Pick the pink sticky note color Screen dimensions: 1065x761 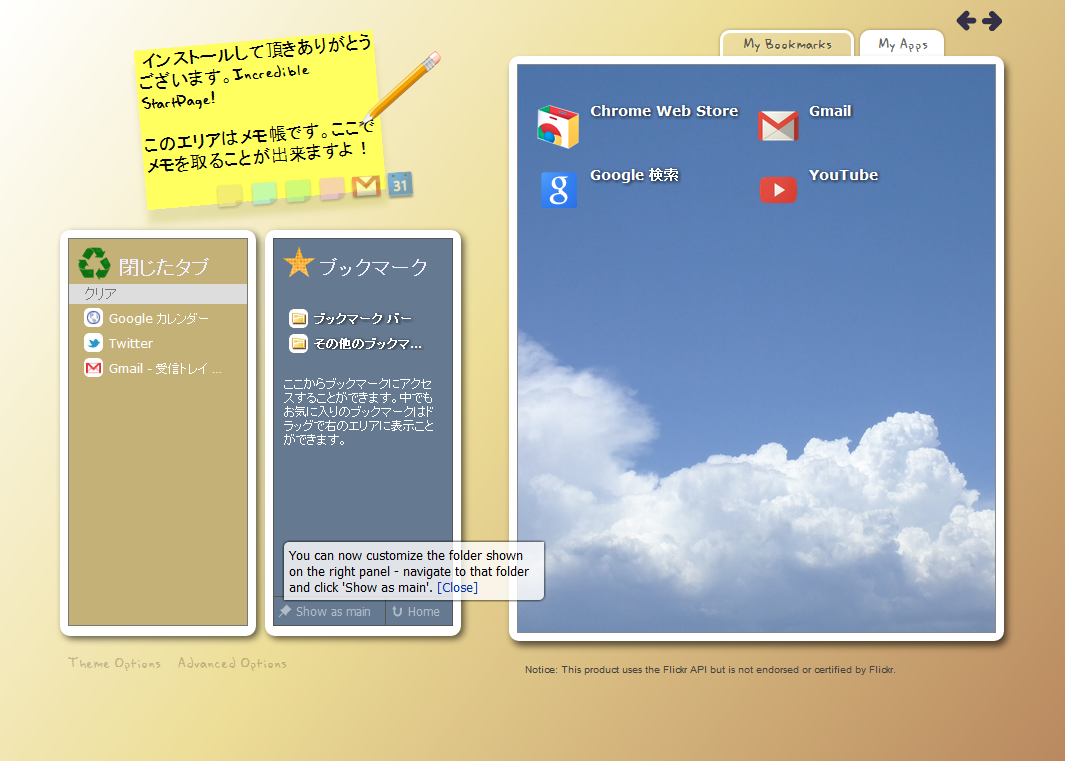tap(331, 188)
